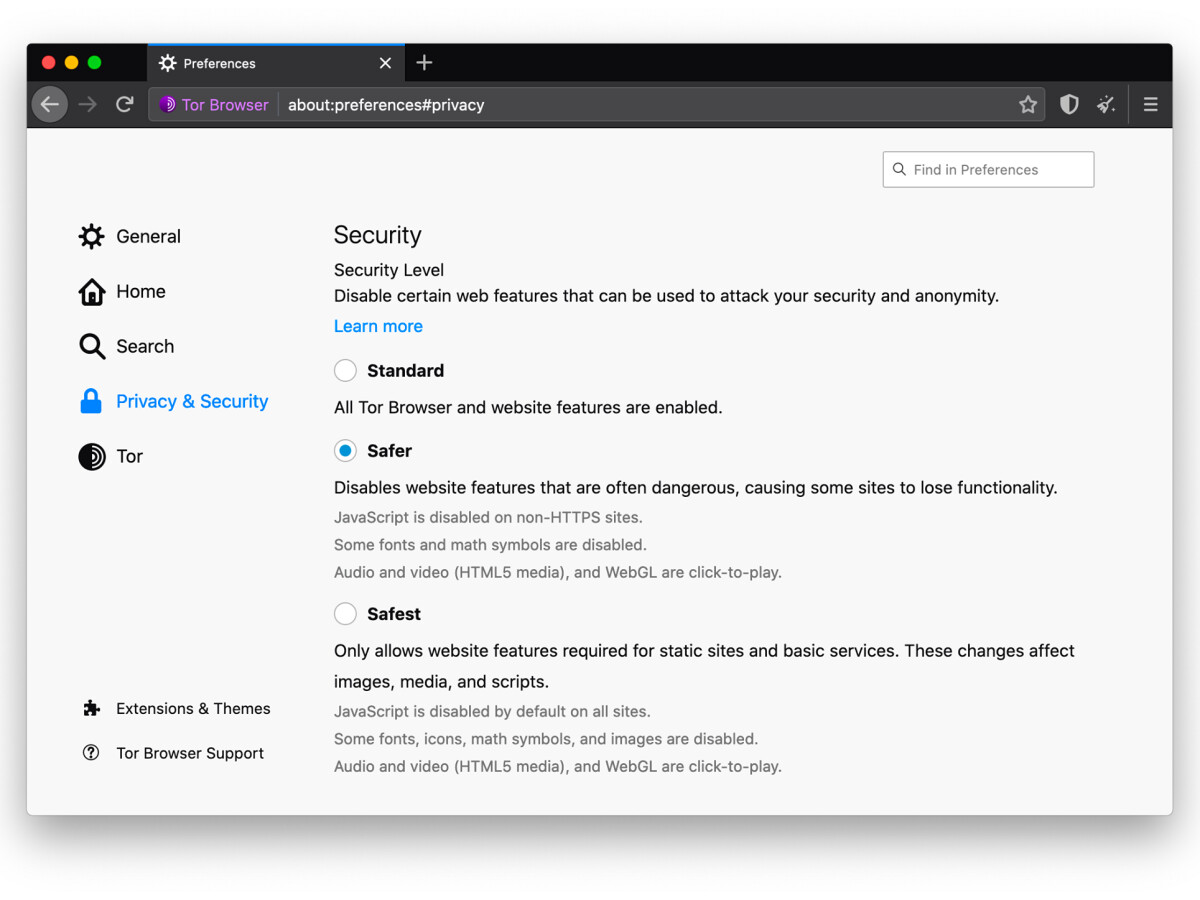Click the Security heading text
This screenshot has height=900, width=1200.
(x=377, y=235)
